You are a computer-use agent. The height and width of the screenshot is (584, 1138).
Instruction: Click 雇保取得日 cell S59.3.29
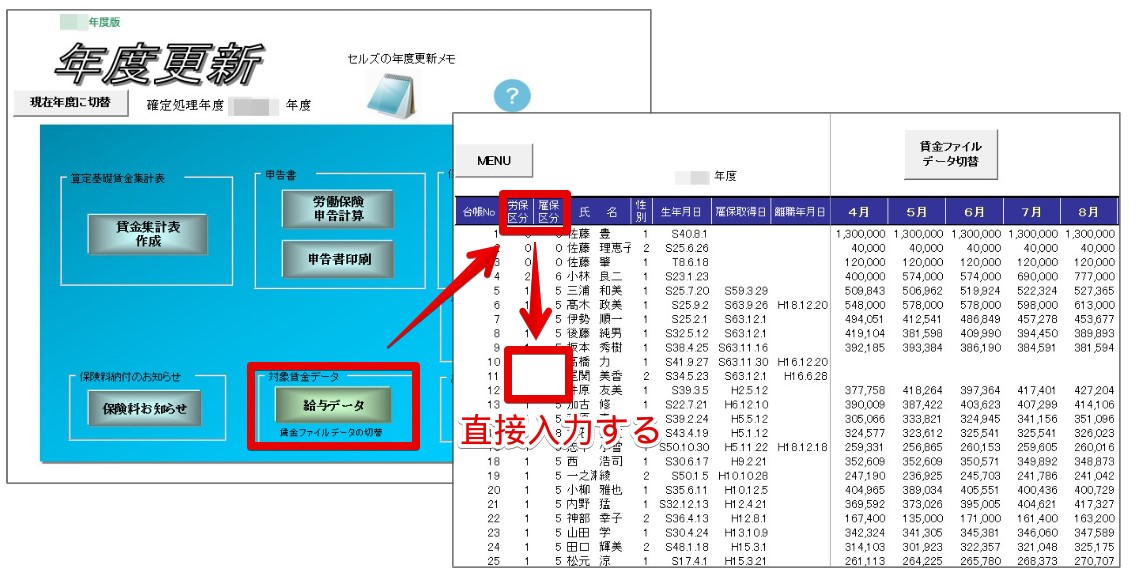coord(746,291)
